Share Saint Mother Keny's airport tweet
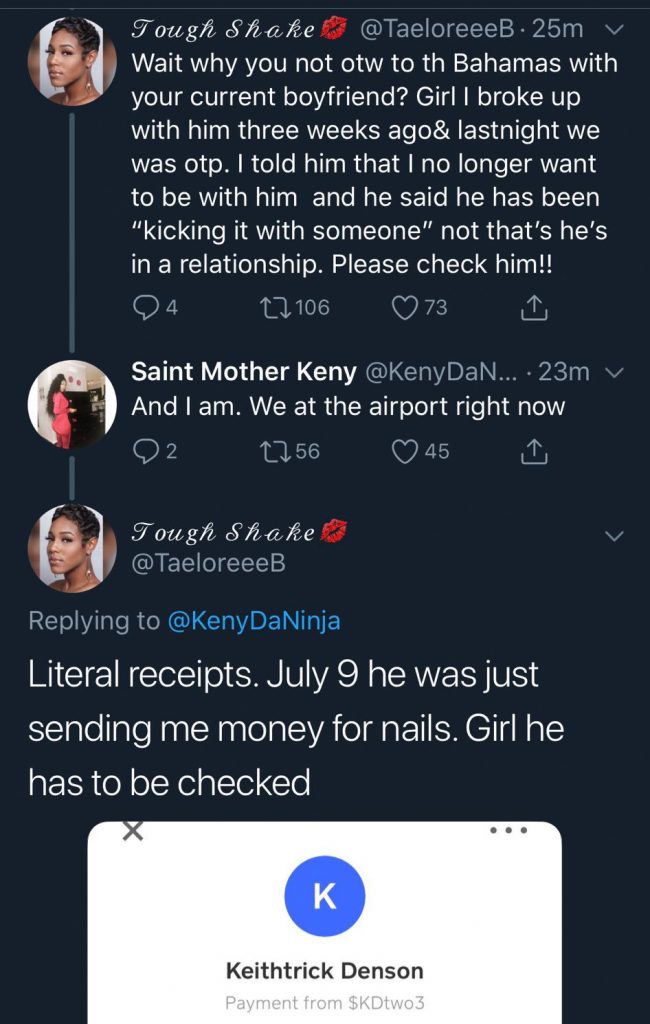The height and width of the screenshot is (1024, 650). pos(535,452)
